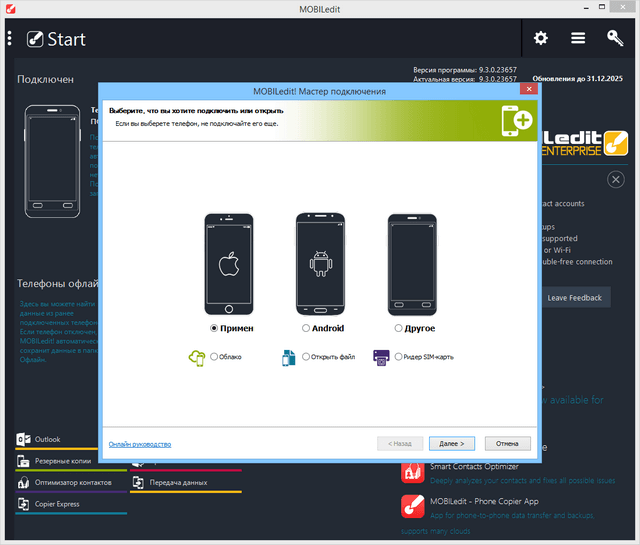640x545 pixels.
Task: Dismiss the side panel with circled X
Action: [x=616, y=180]
